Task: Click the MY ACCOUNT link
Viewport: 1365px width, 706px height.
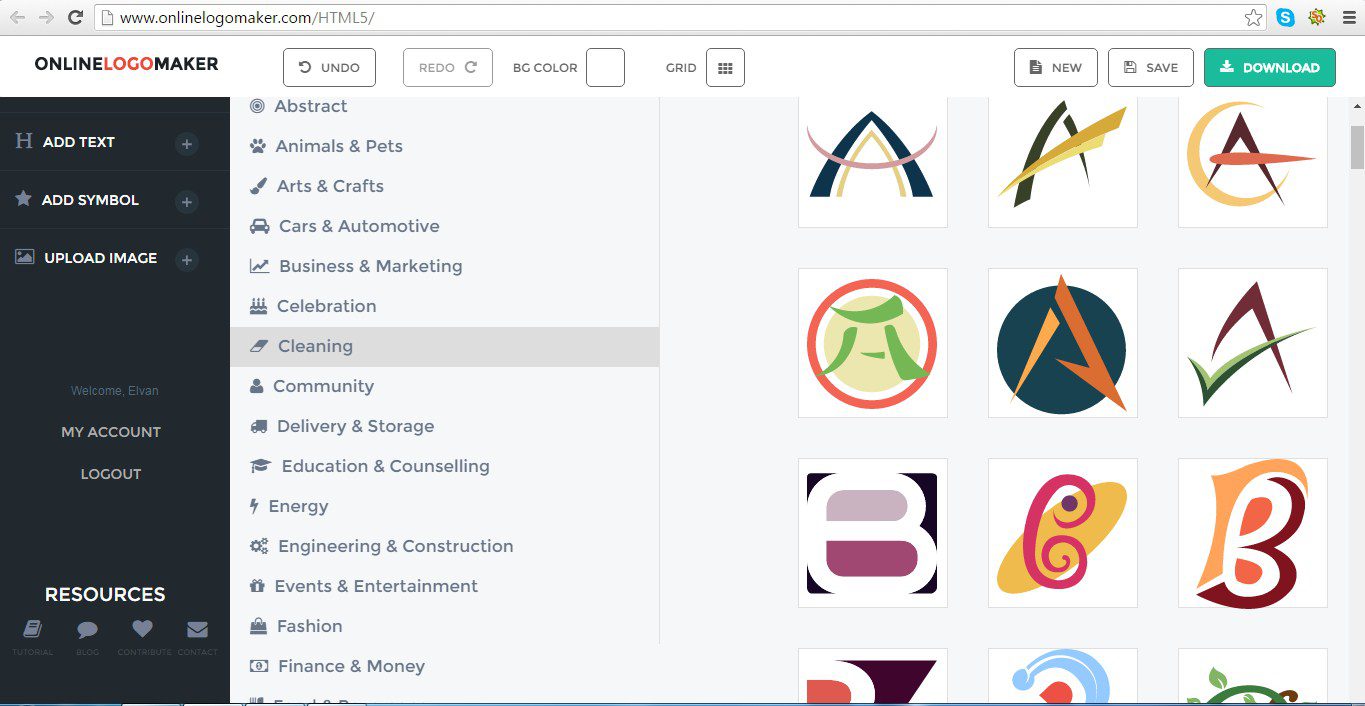Action: tap(111, 432)
